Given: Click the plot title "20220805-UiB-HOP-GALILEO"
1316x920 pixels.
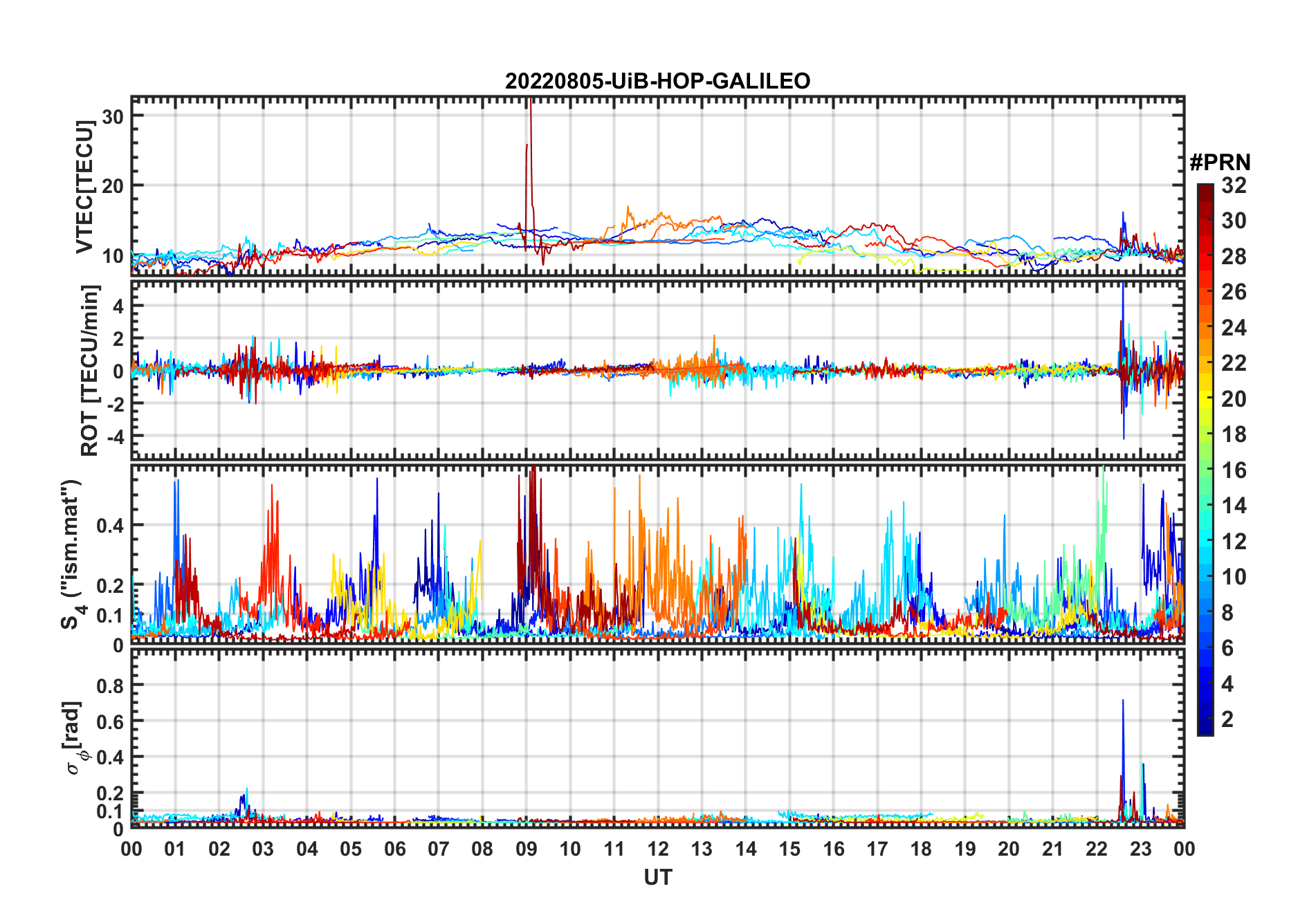Looking at the screenshot, I should pyautogui.click(x=657, y=81).
